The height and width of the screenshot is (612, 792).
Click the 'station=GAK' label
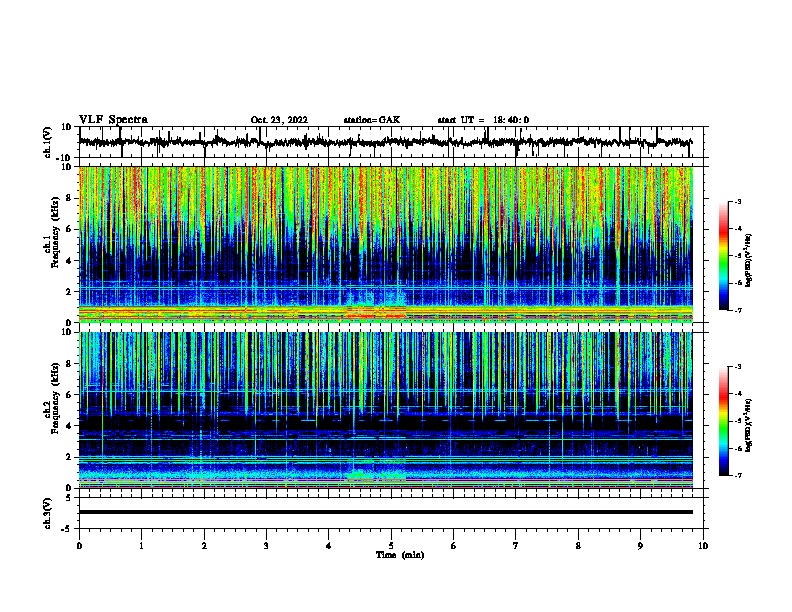372,120
